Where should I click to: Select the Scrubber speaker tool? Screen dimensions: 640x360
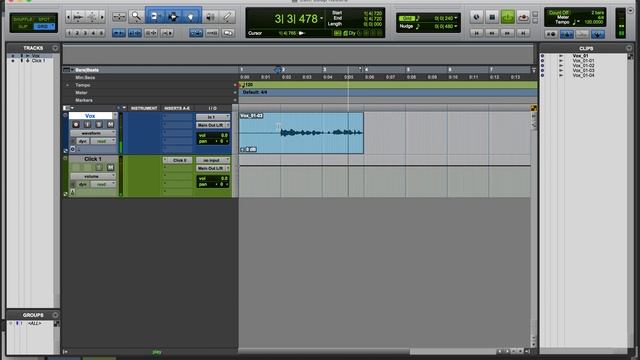tap(210, 17)
